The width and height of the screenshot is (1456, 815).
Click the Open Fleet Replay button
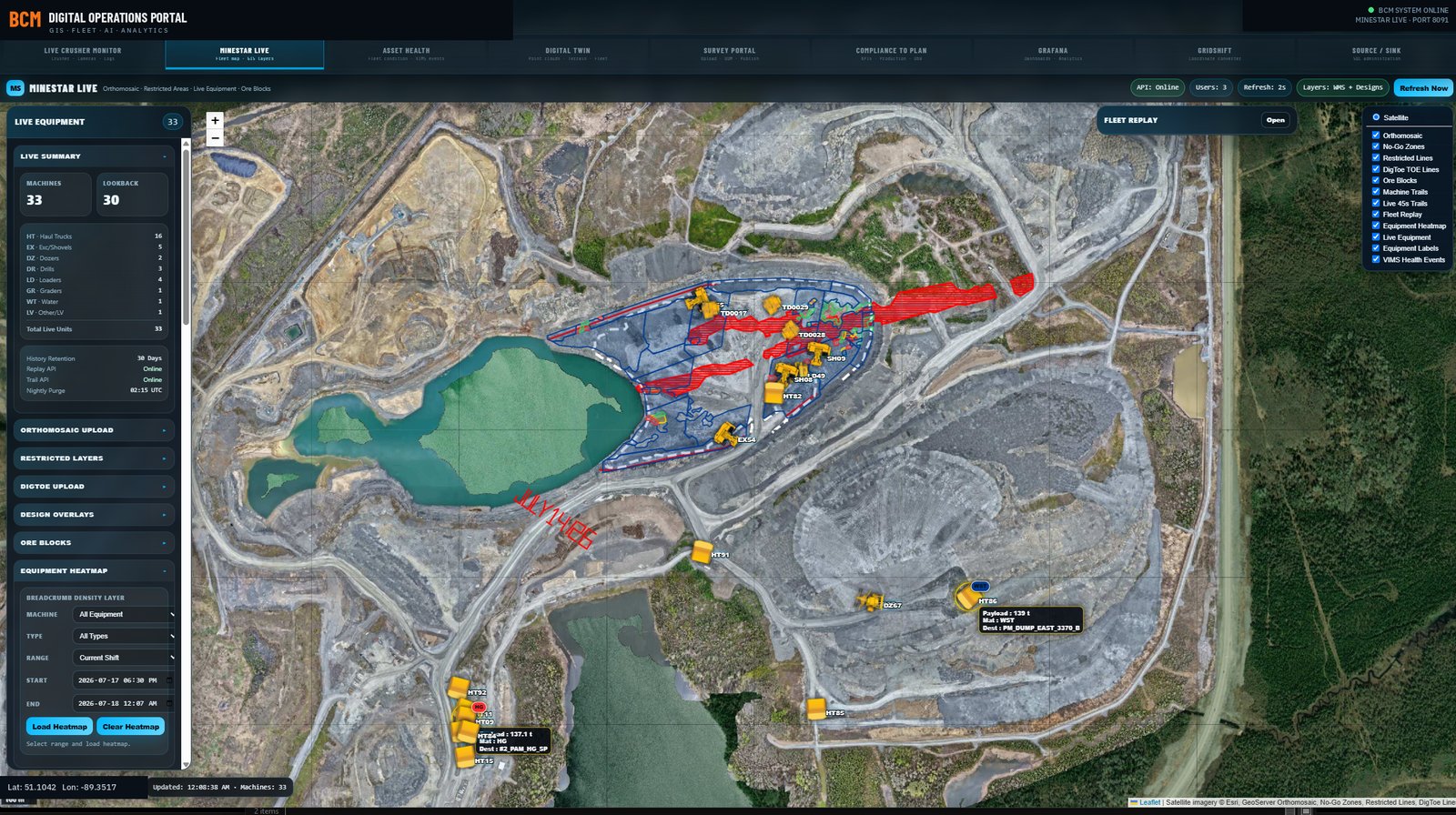(1276, 120)
